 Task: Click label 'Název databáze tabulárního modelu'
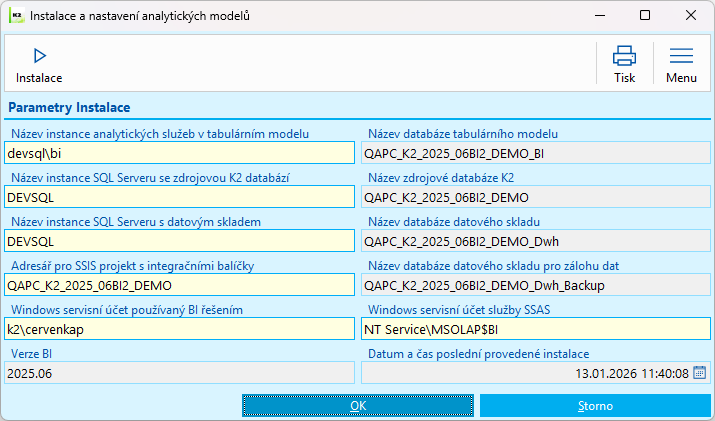click(x=463, y=134)
